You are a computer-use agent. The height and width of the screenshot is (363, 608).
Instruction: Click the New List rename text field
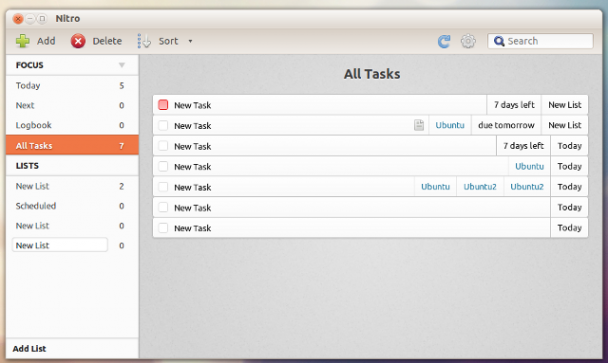pos(60,245)
